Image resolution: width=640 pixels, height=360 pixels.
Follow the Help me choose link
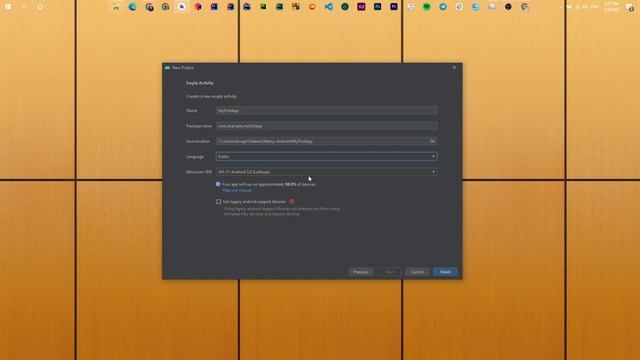click(237, 190)
